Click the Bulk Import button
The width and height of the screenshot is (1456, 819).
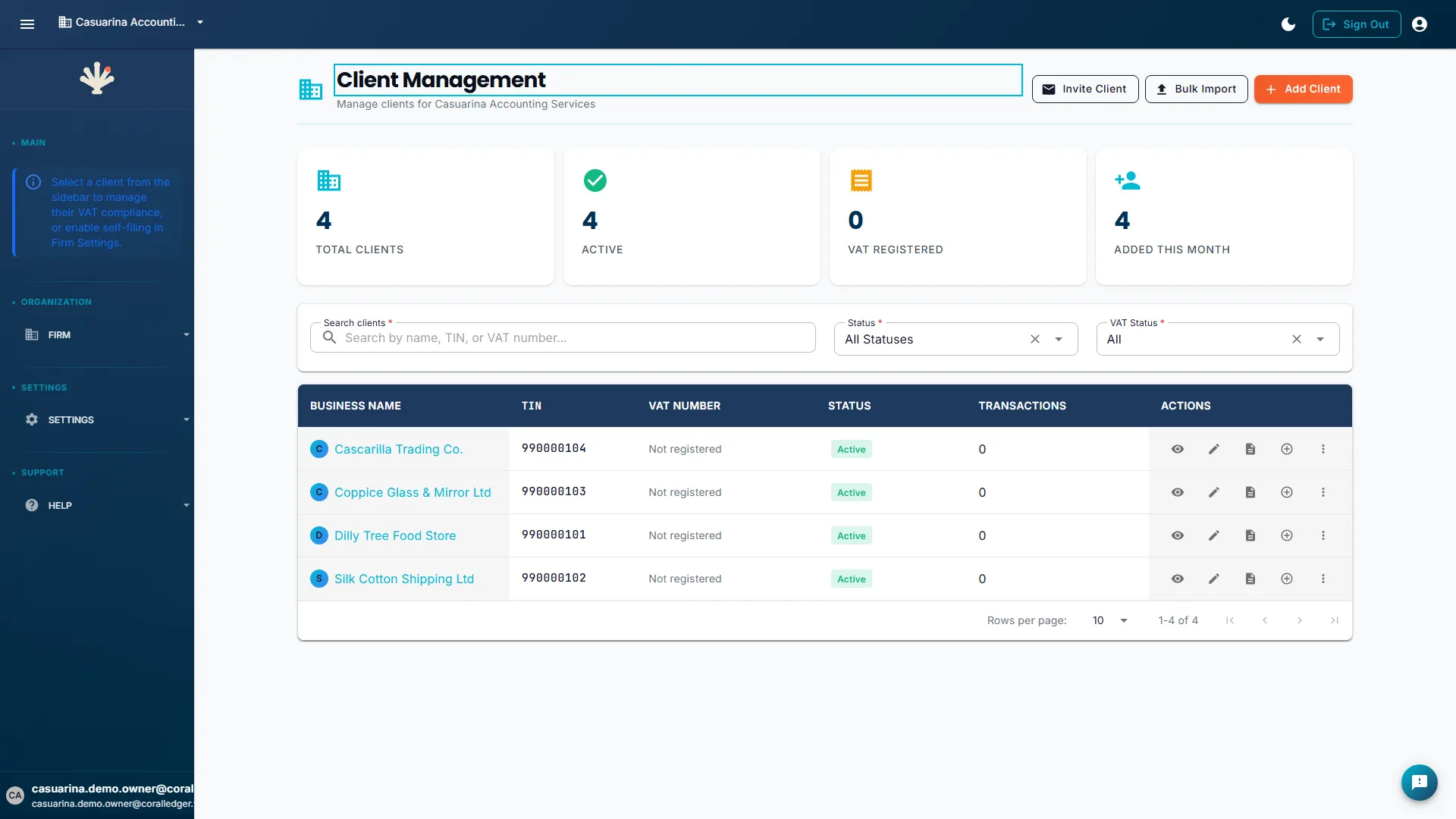pos(1196,89)
